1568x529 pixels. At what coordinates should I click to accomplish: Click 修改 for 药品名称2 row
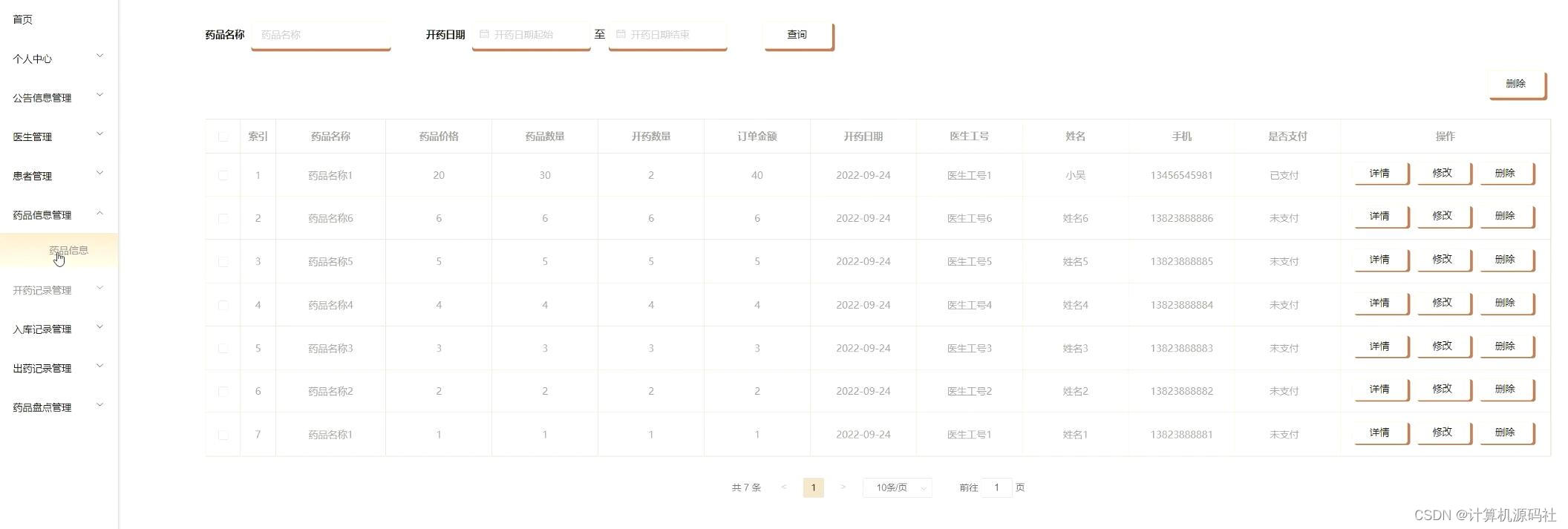click(x=1443, y=390)
